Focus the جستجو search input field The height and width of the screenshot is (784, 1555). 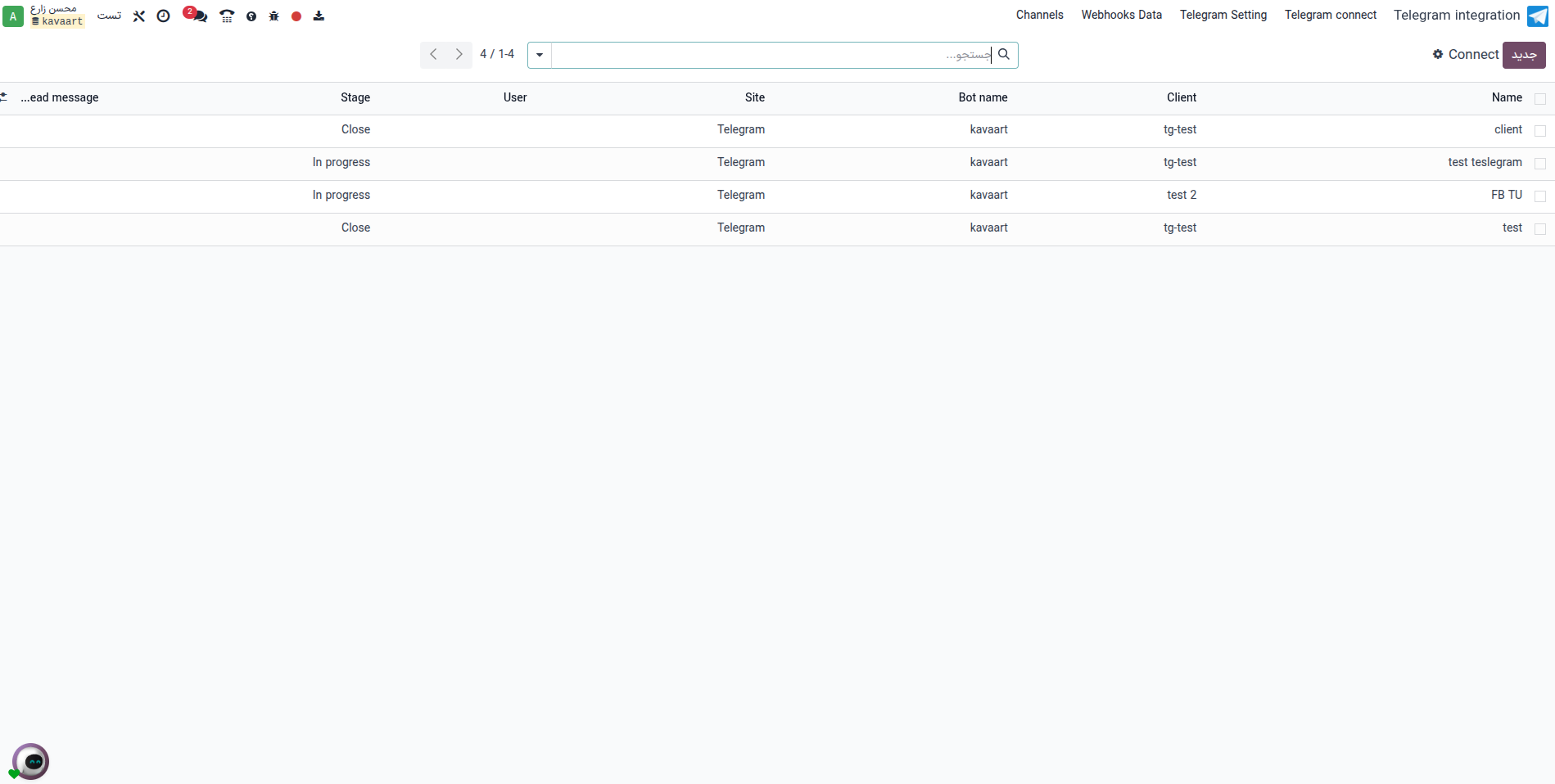(x=770, y=55)
